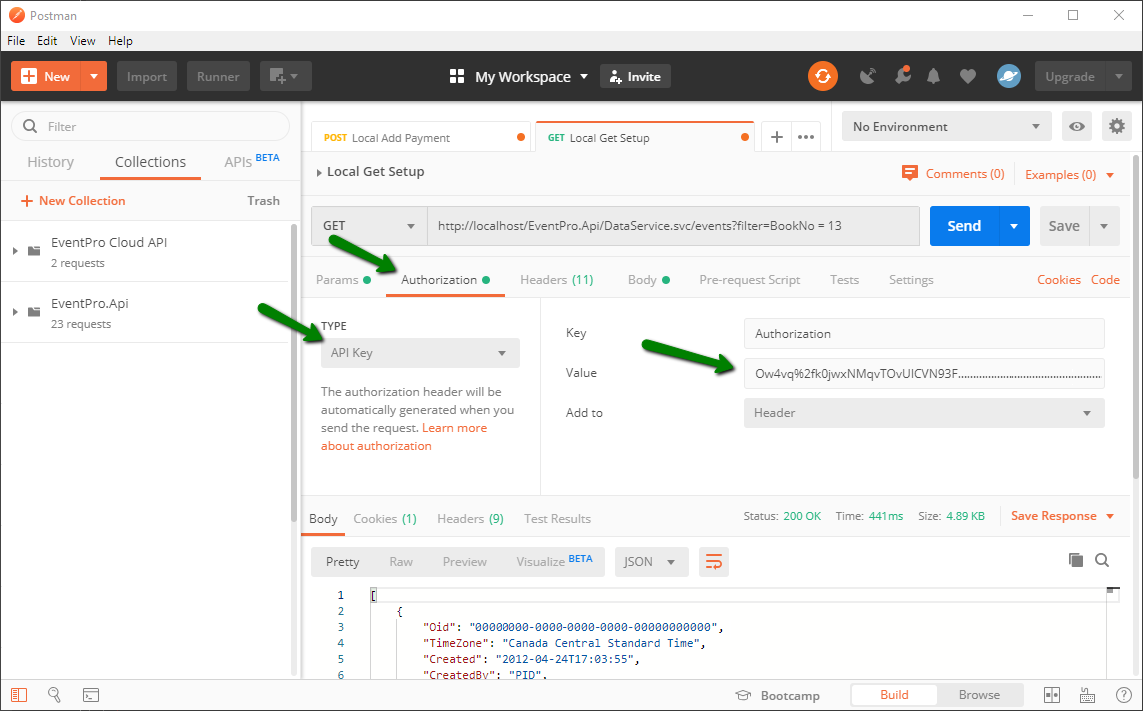Image resolution: width=1143 pixels, height=711 pixels.
Task: Open the request Headers (11) tab
Action: click(x=556, y=279)
